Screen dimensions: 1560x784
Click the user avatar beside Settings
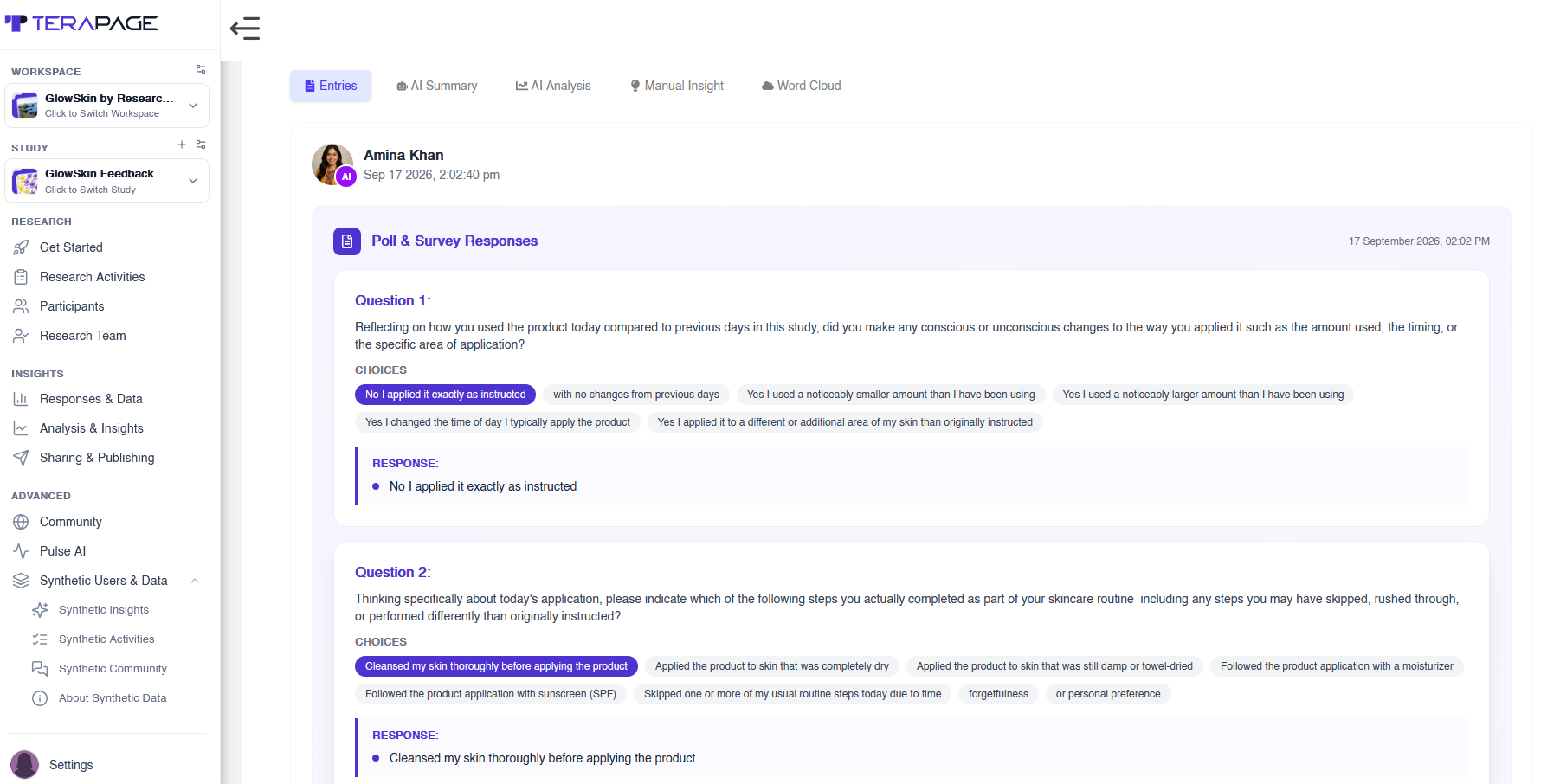coord(24,765)
